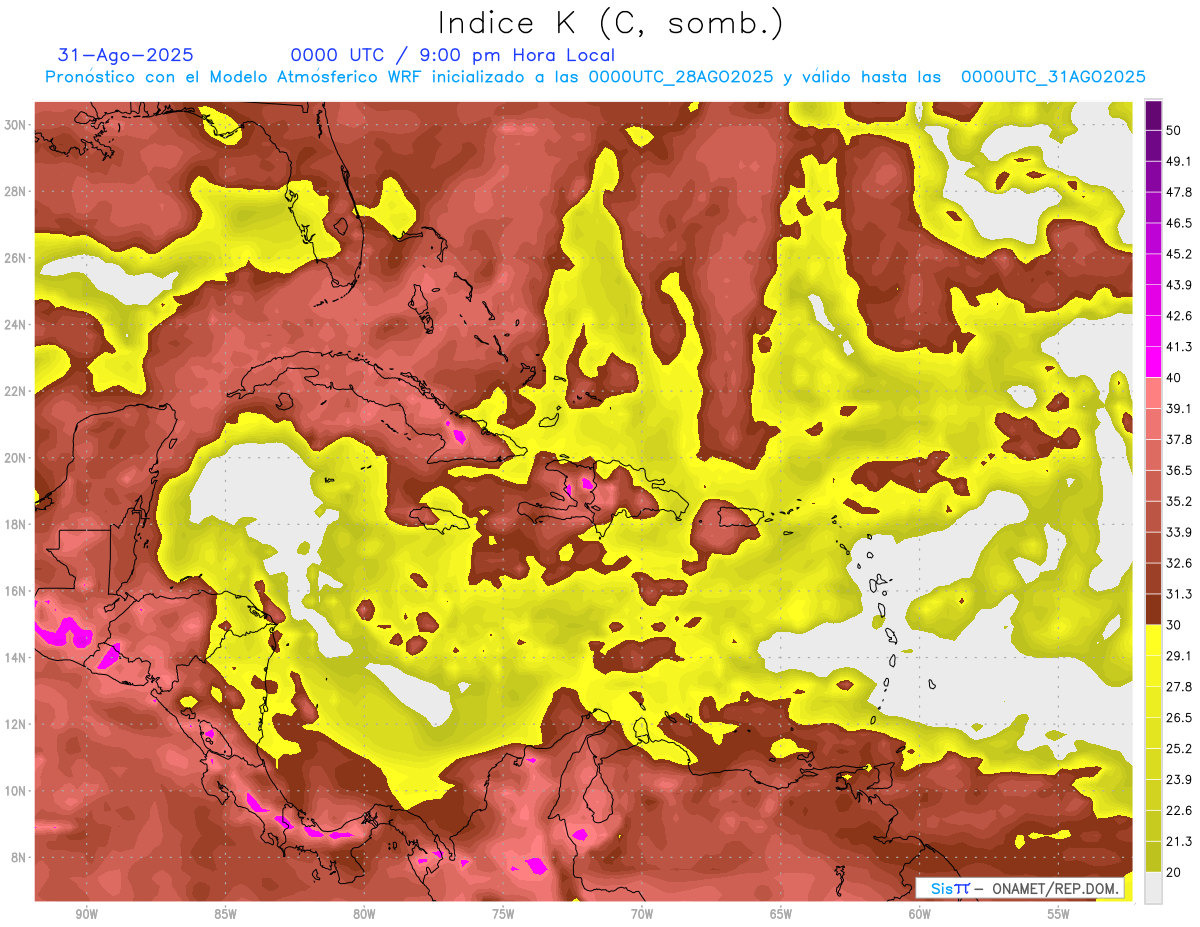Click the legend value '43.9'
The height and width of the screenshot is (927, 1200).
[1179, 285]
